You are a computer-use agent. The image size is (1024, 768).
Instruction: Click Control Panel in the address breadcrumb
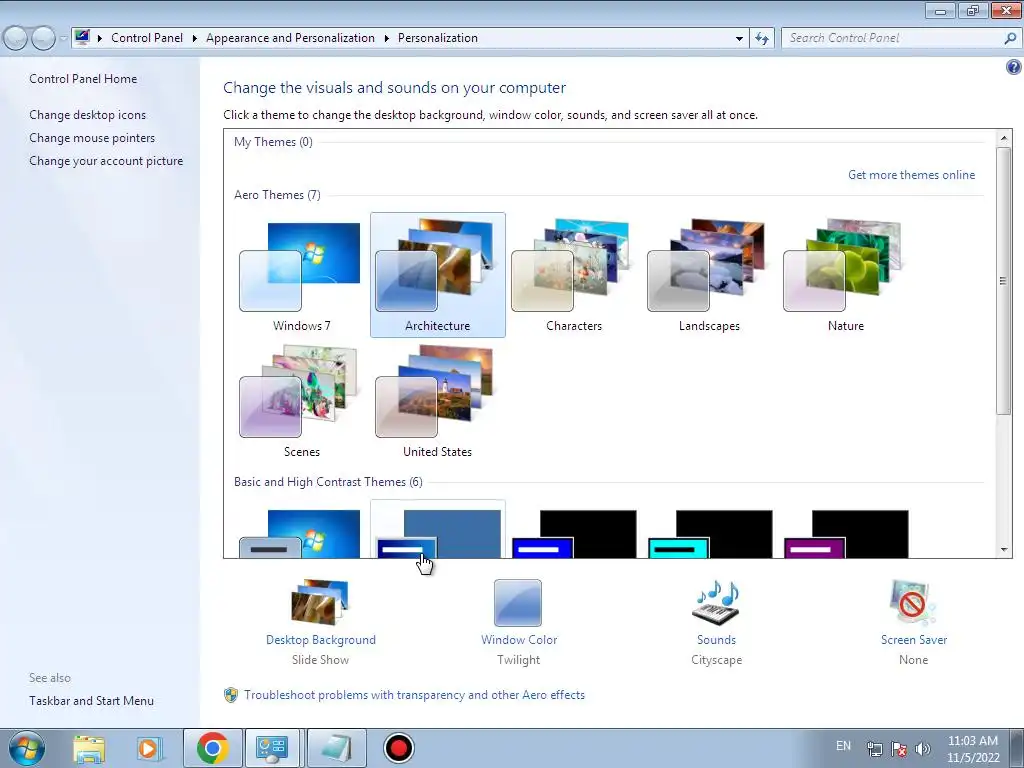147,38
